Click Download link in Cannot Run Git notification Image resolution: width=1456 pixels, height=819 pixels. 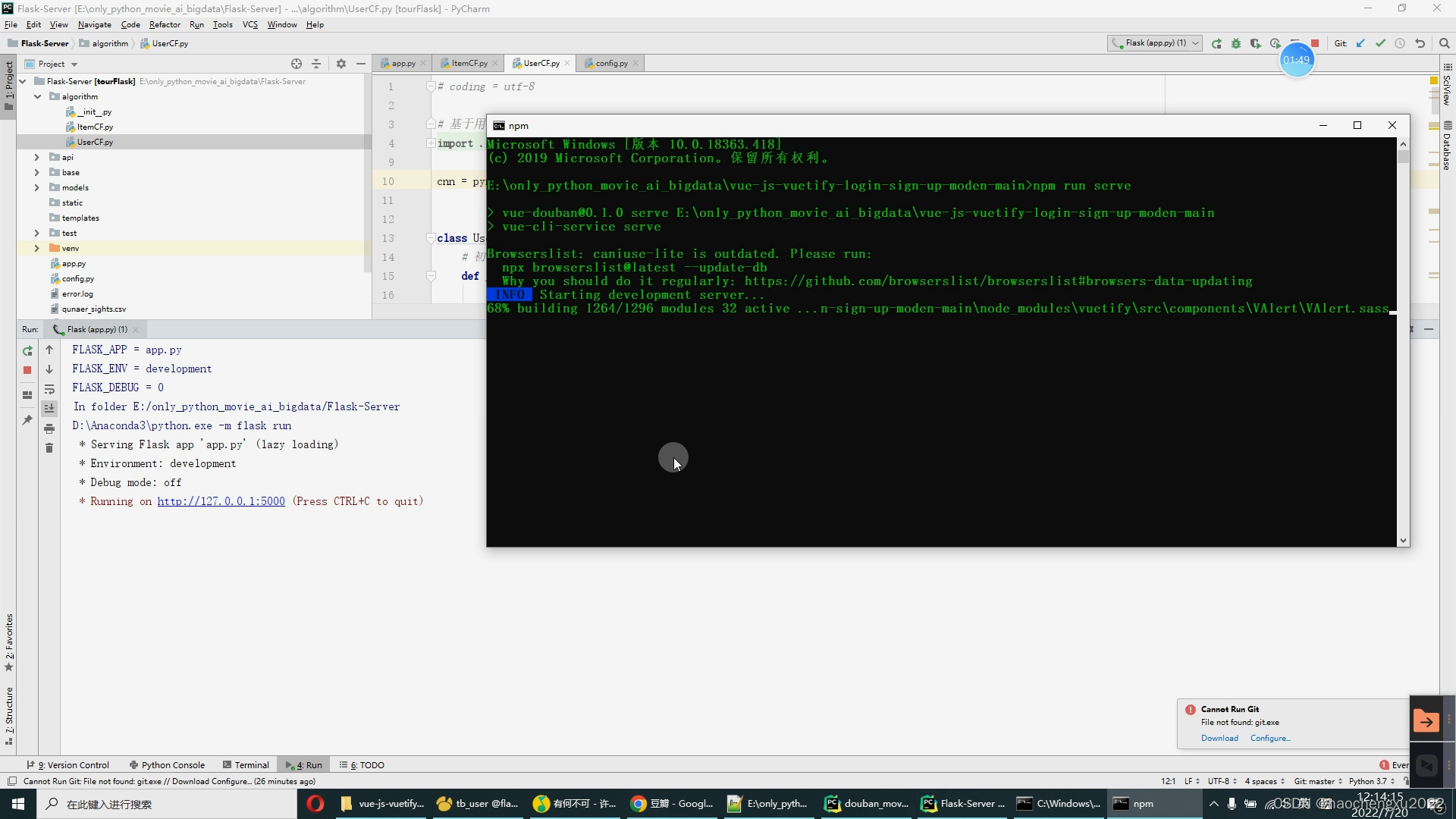point(1219,738)
